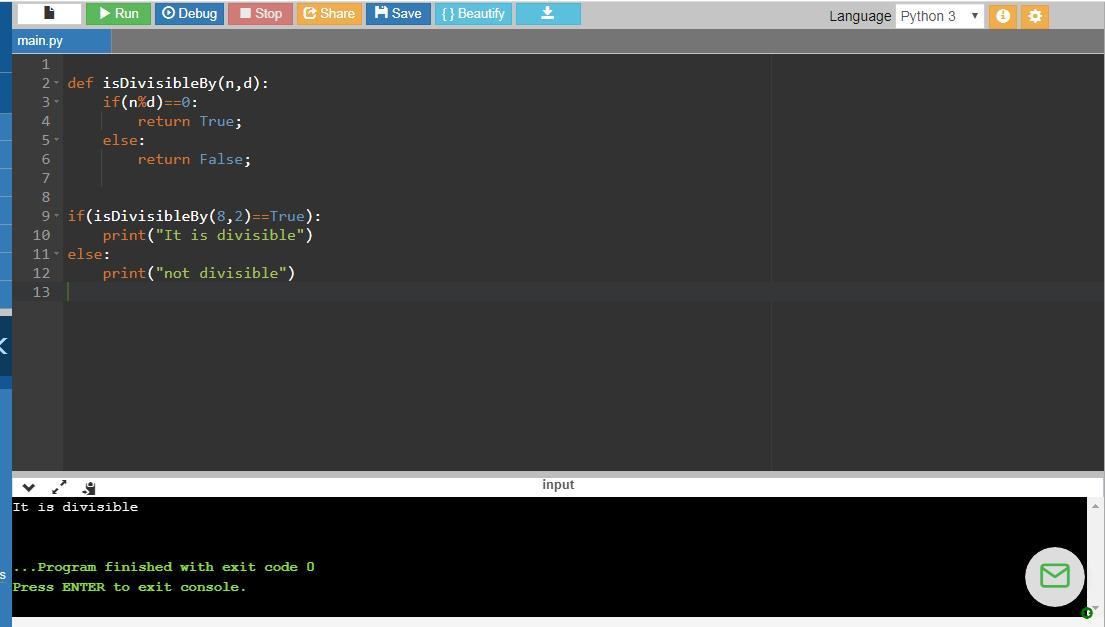The image size is (1105, 627).
Task: Fold the def isDivisibleBy block at line 2
Action: pyautogui.click(x=57, y=84)
